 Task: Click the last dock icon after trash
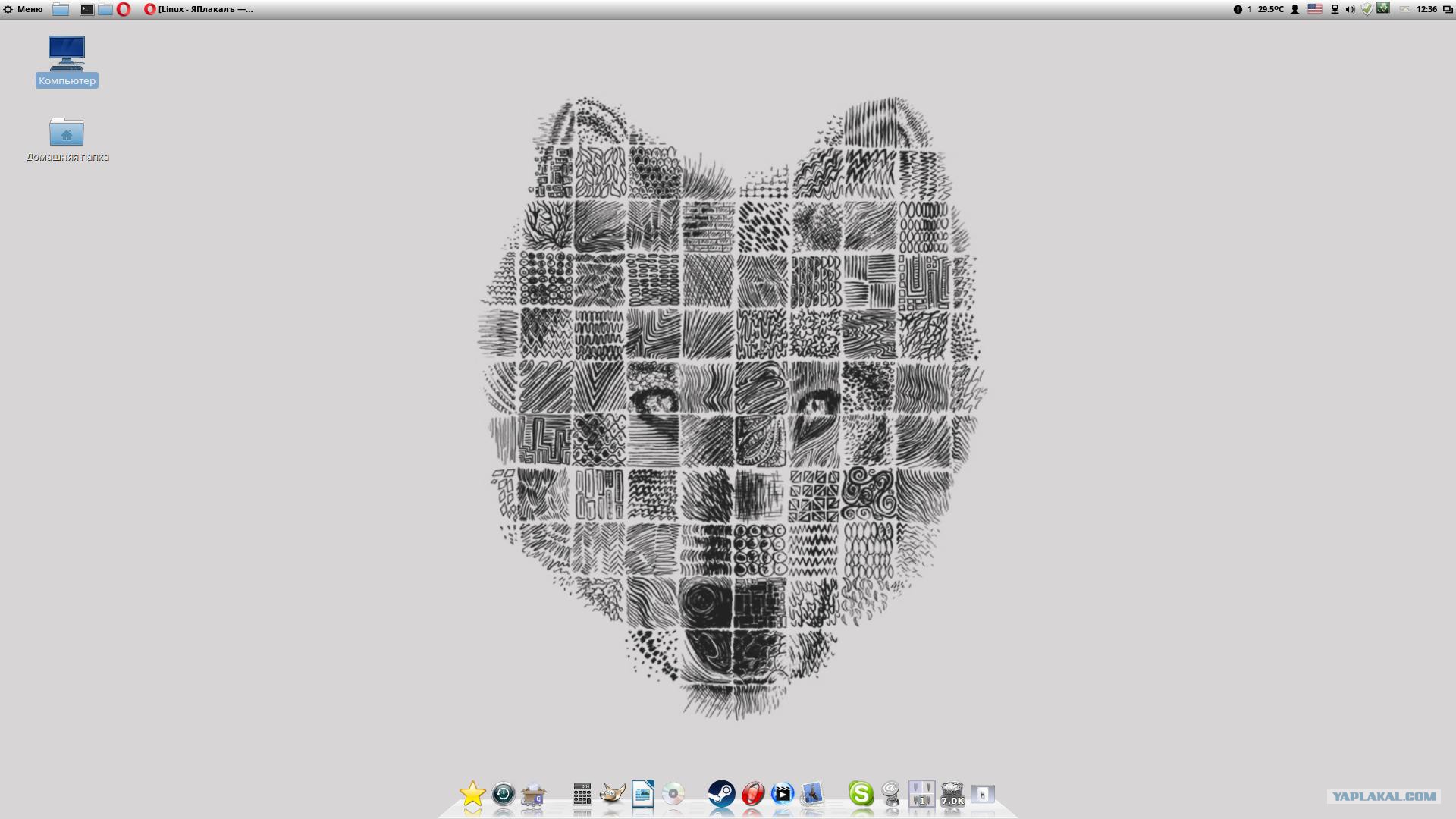click(x=983, y=794)
